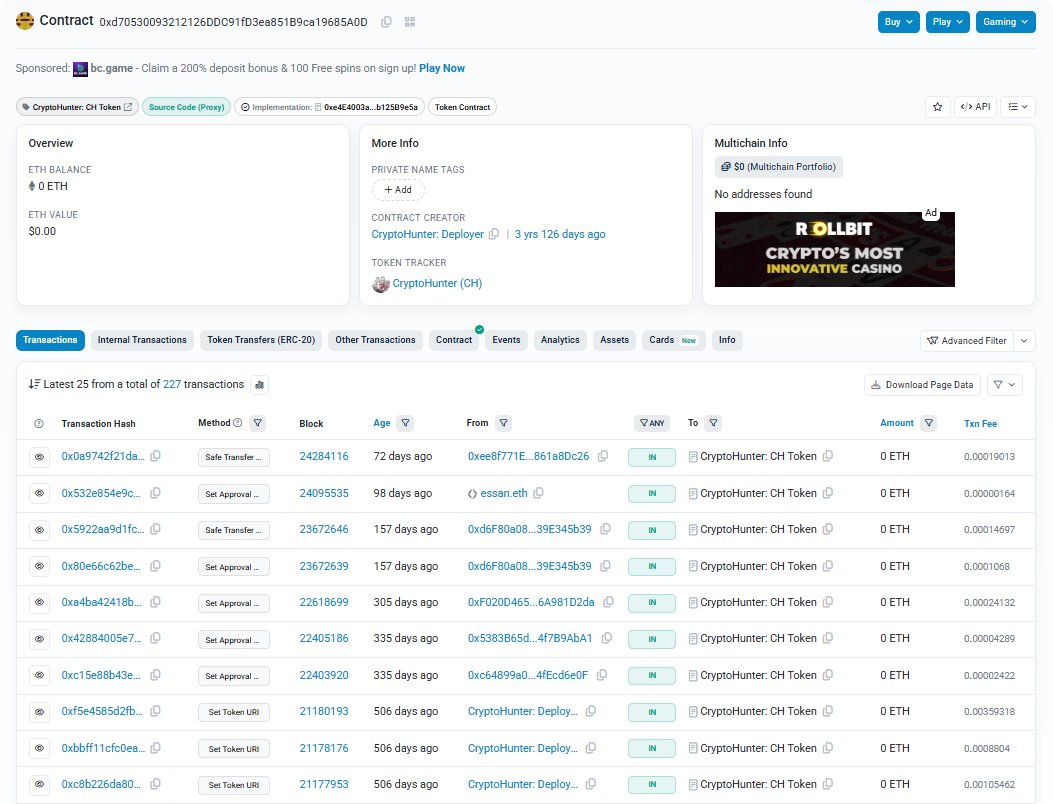Open the Gaming dropdown
The height and width of the screenshot is (804, 1053).
point(1005,22)
